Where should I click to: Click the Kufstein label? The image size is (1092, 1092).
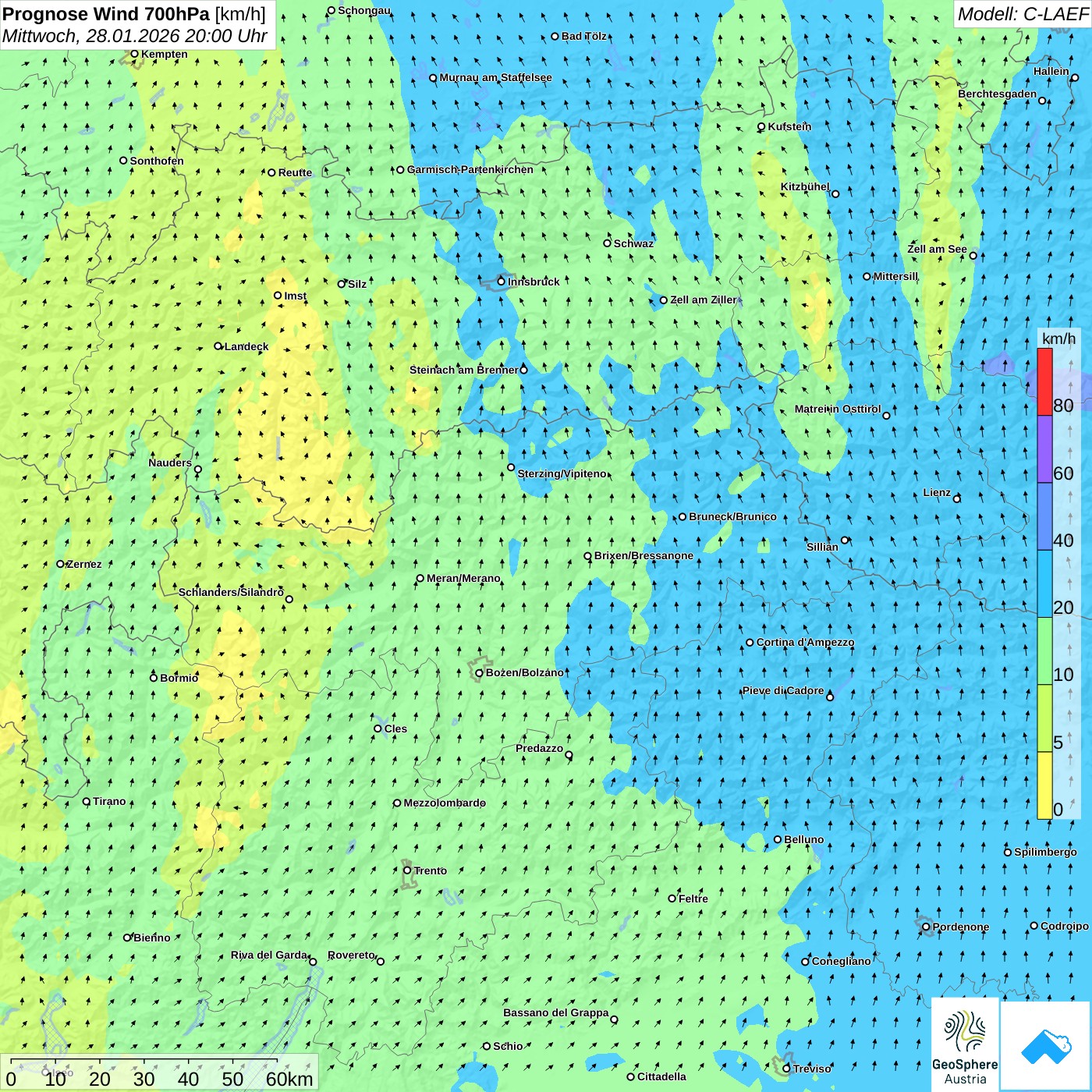[x=790, y=126]
